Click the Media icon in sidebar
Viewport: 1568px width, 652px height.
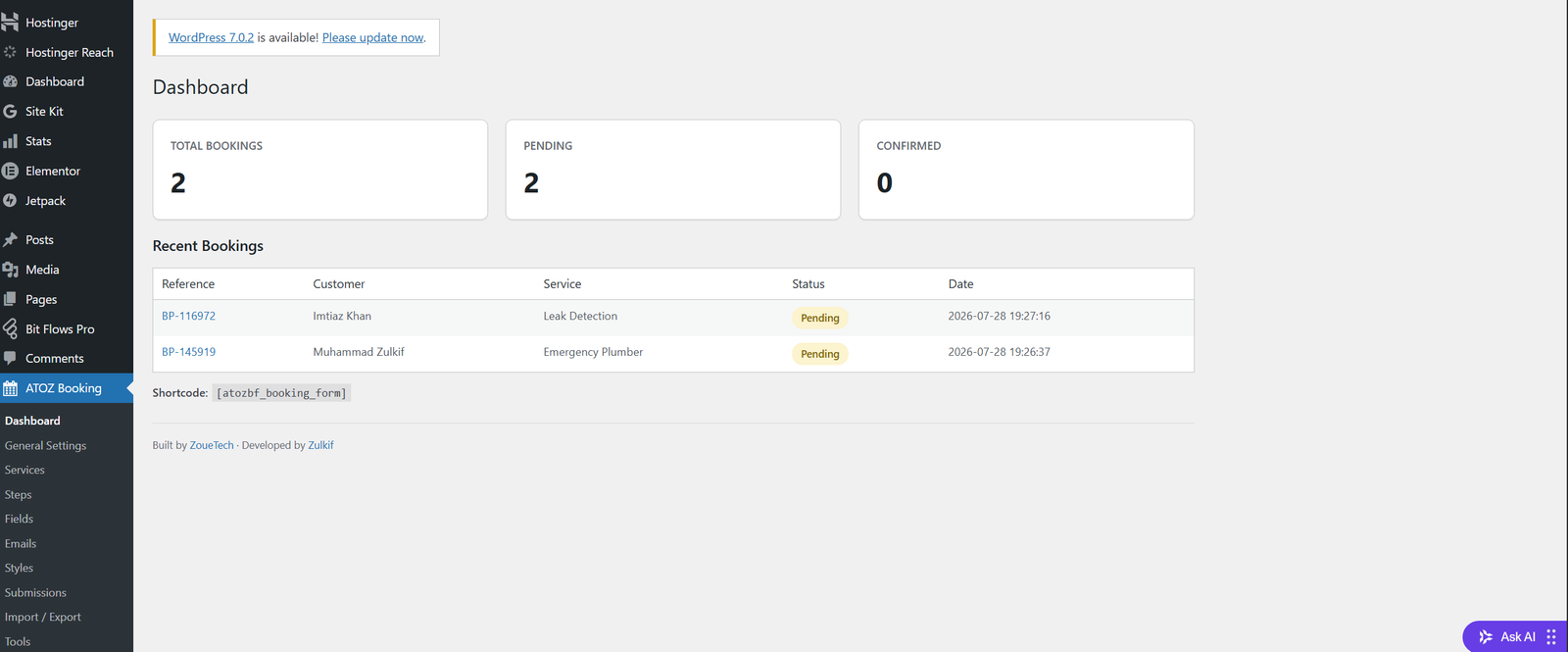coord(10,270)
